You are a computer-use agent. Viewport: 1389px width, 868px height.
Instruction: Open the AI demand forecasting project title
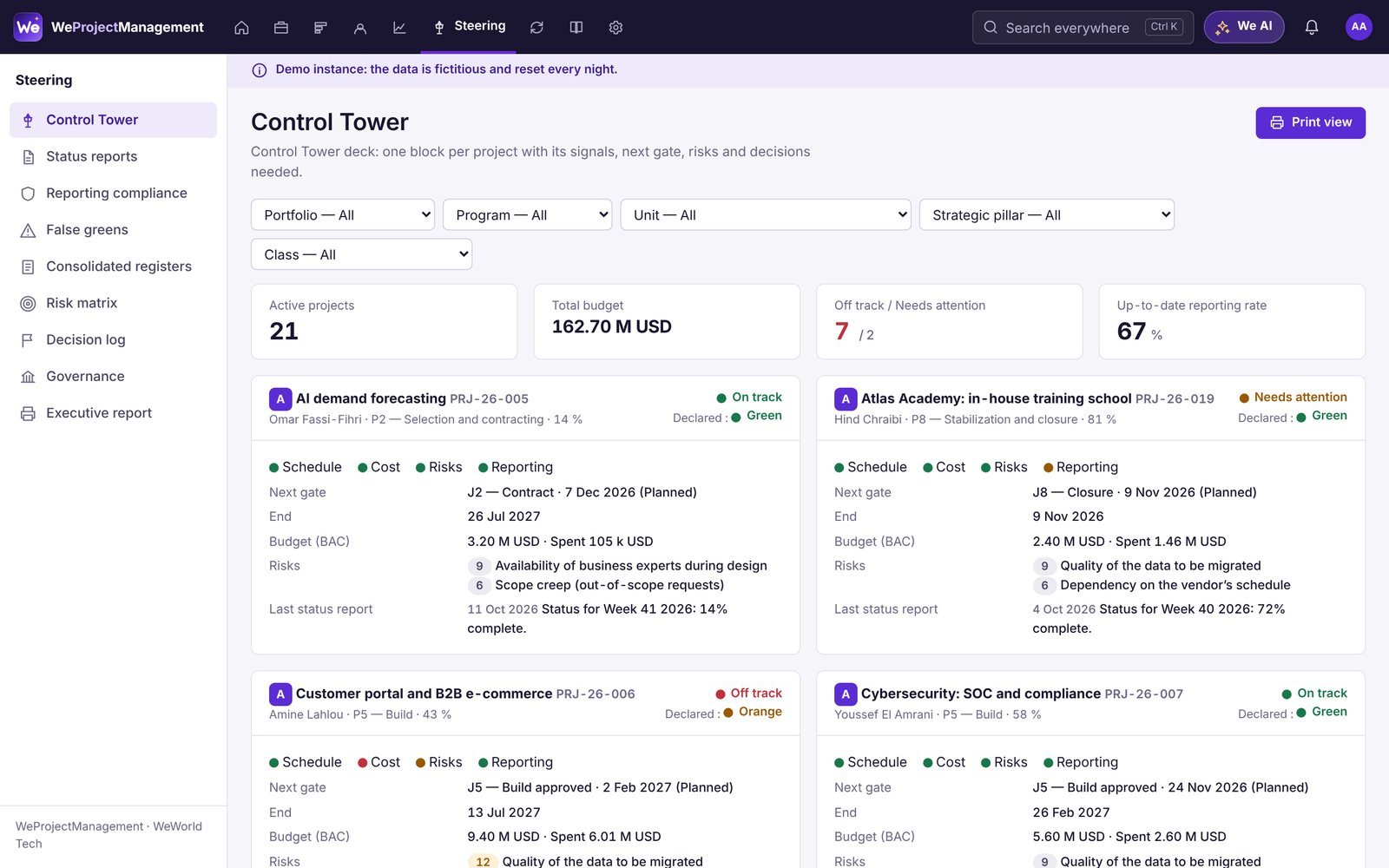371,398
